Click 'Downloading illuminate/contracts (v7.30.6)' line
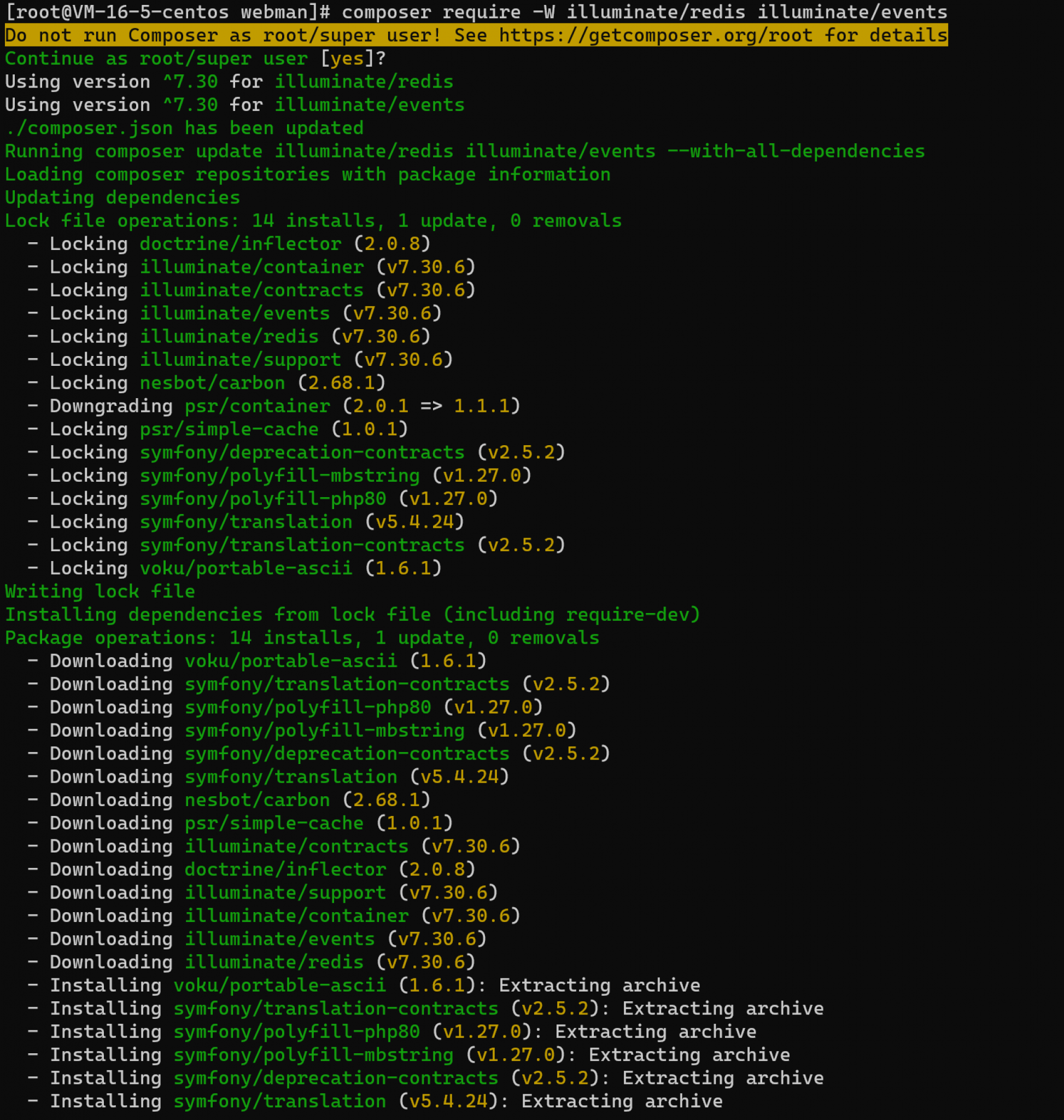Screen dimensions: 1064x1120 274,847
